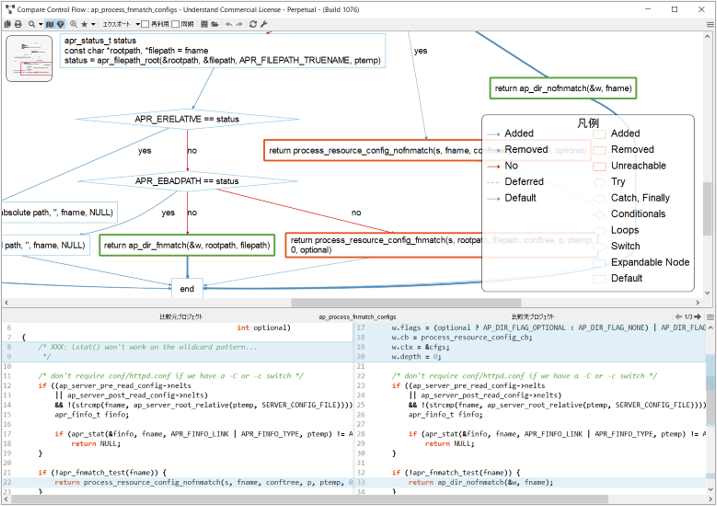Click the wrench settings icon
The height and width of the screenshot is (506, 717).
(263, 24)
